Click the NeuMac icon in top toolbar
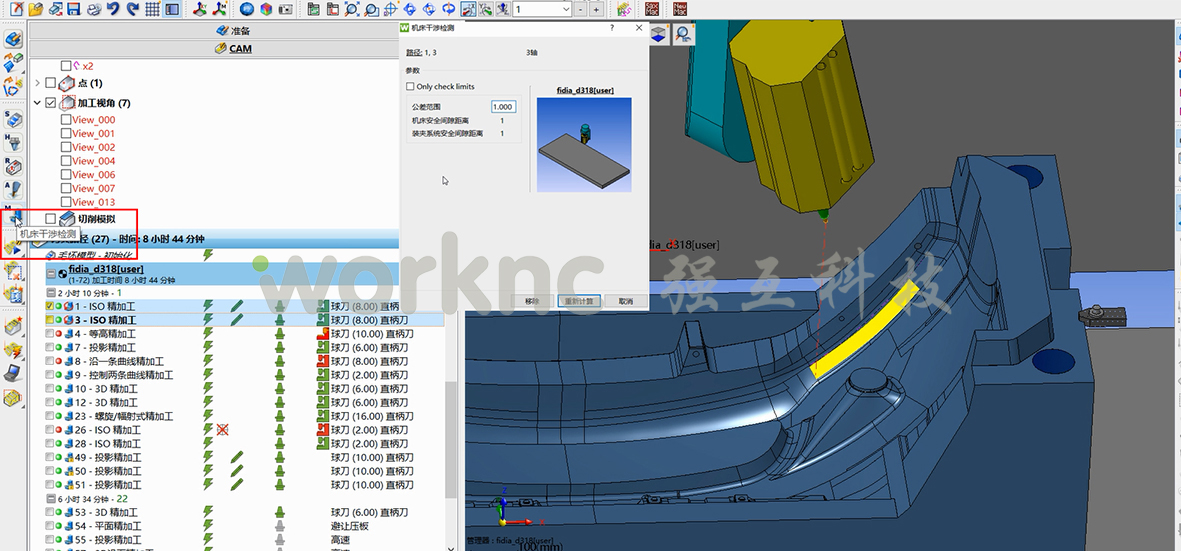 (680, 10)
